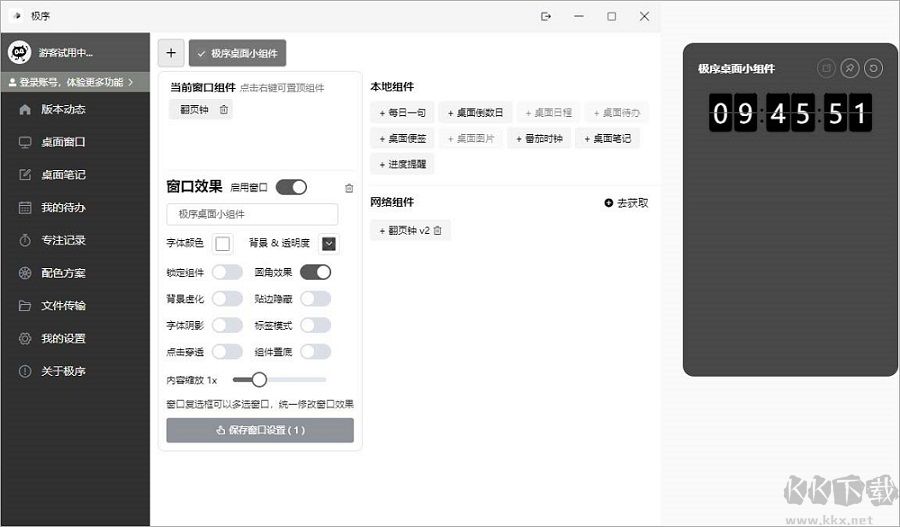Click the plus icon to add a window

pyautogui.click(x=170, y=53)
